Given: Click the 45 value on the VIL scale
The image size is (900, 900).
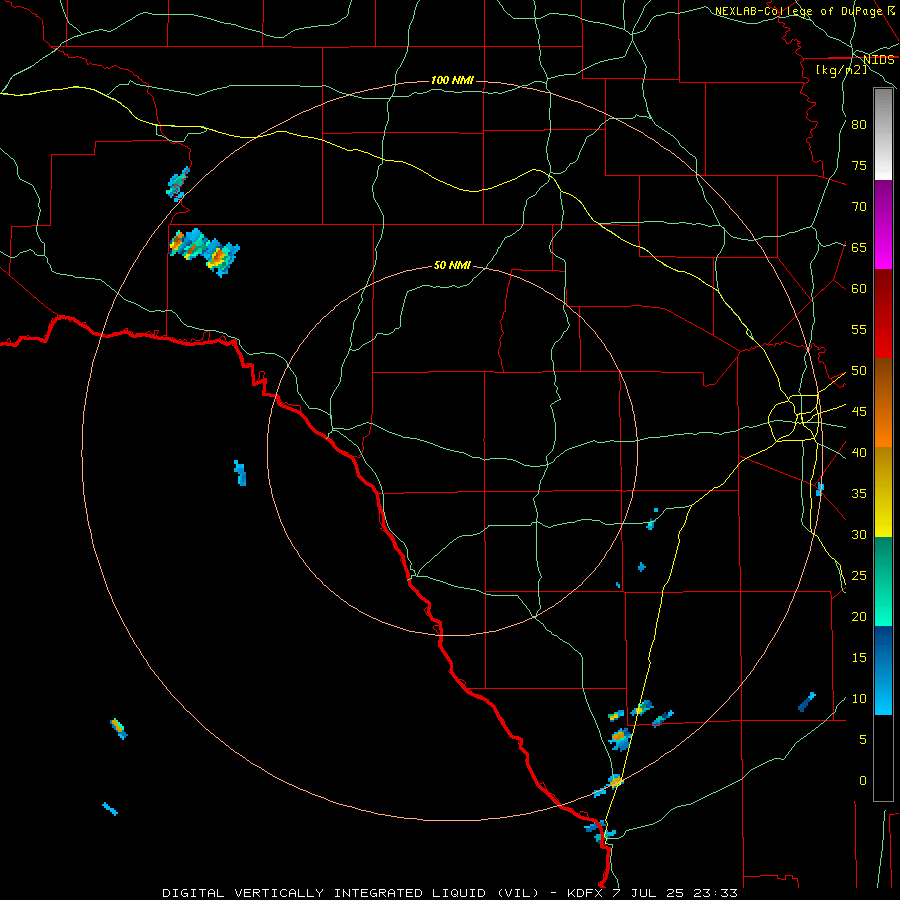Looking at the screenshot, I should click(859, 412).
